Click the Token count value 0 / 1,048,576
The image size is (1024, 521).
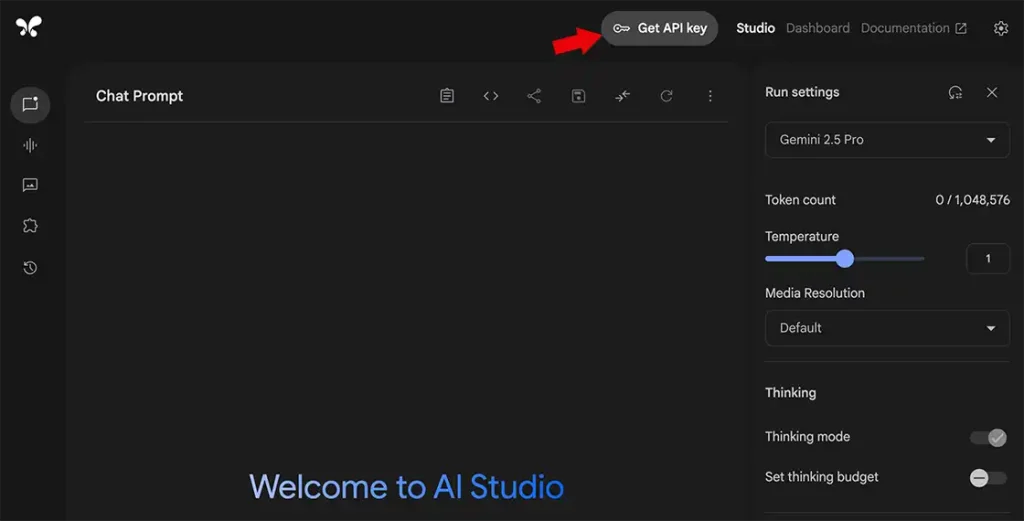pos(972,200)
